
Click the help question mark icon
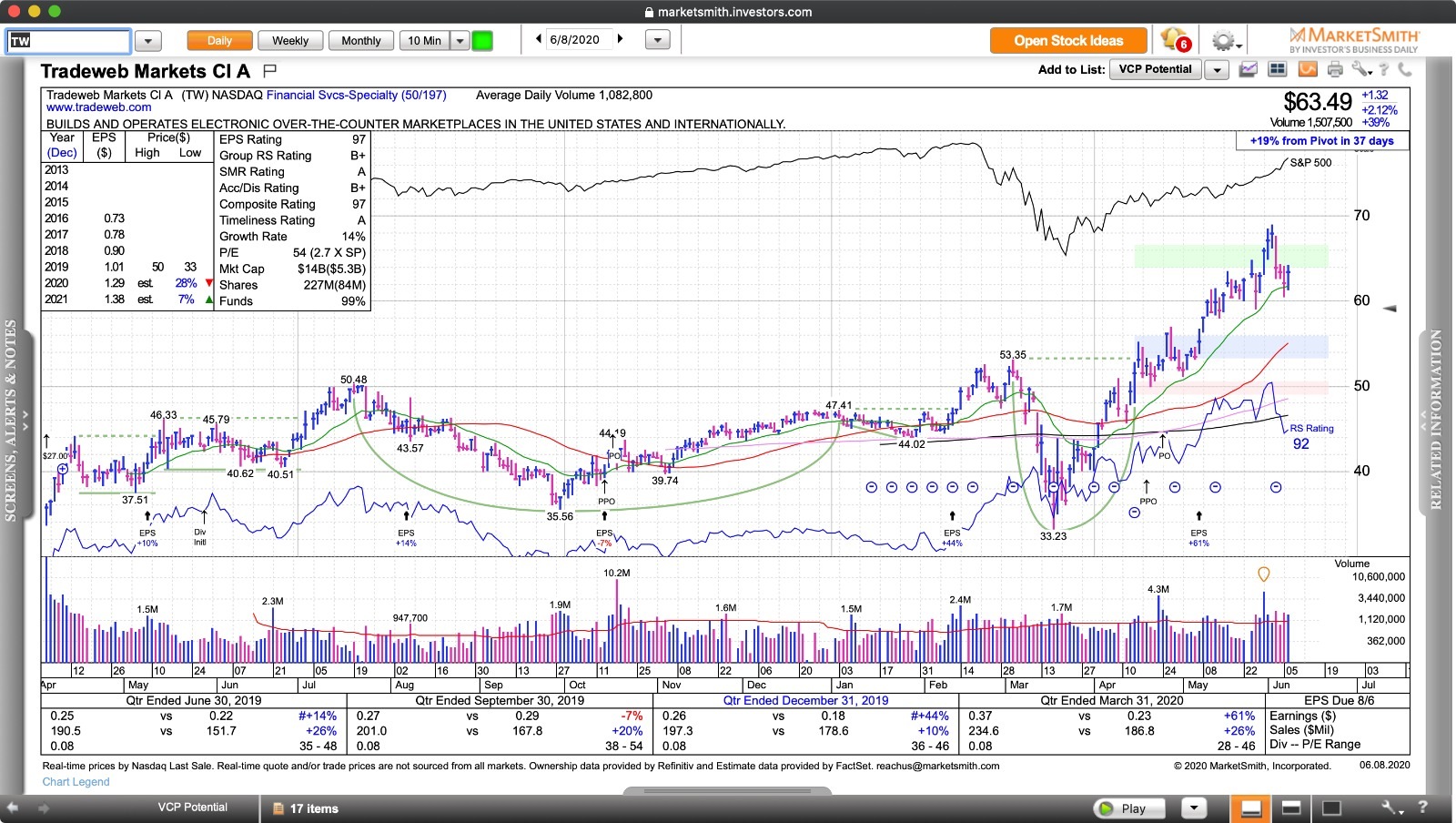(x=1383, y=68)
